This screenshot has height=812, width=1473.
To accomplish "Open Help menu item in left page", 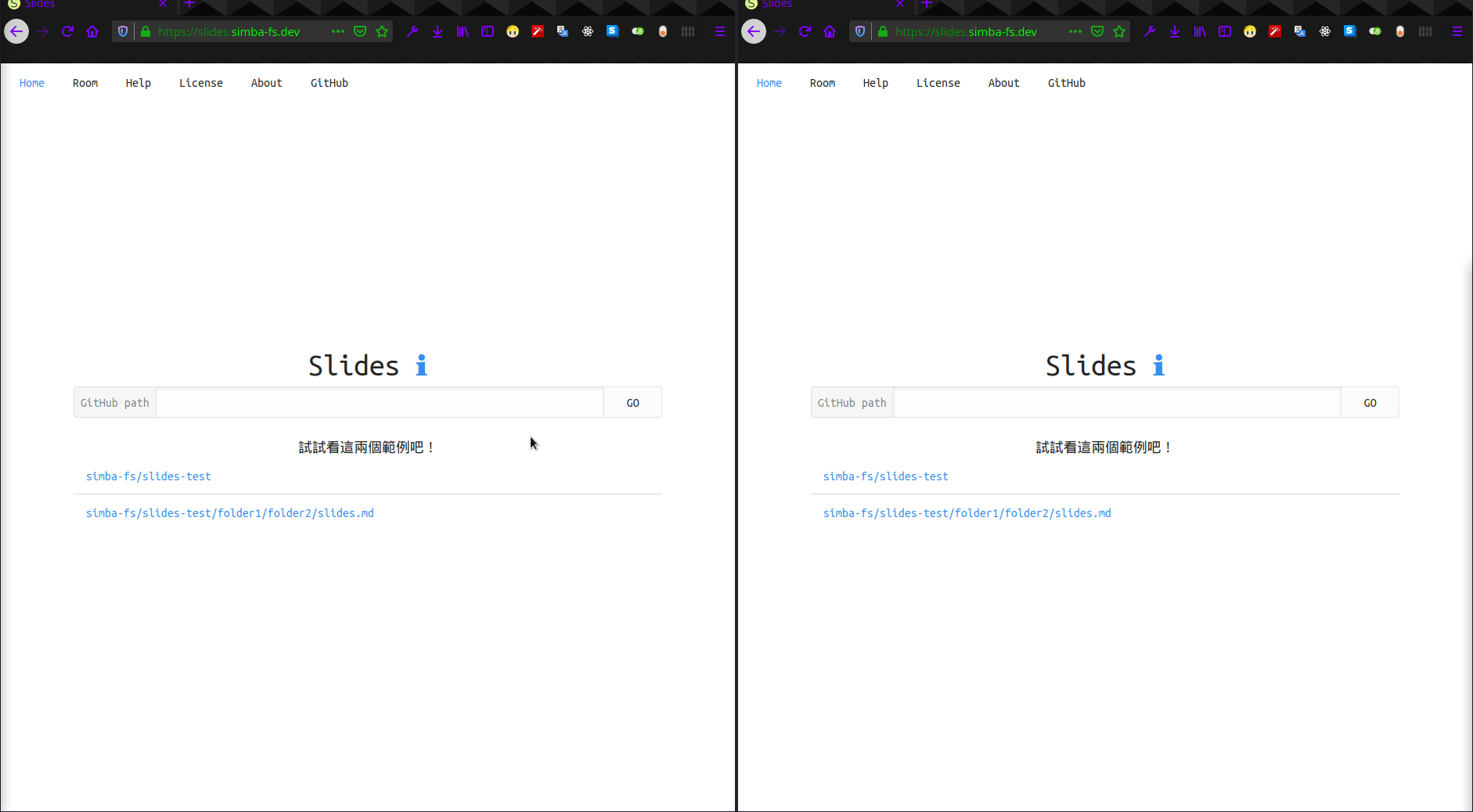I will point(139,83).
